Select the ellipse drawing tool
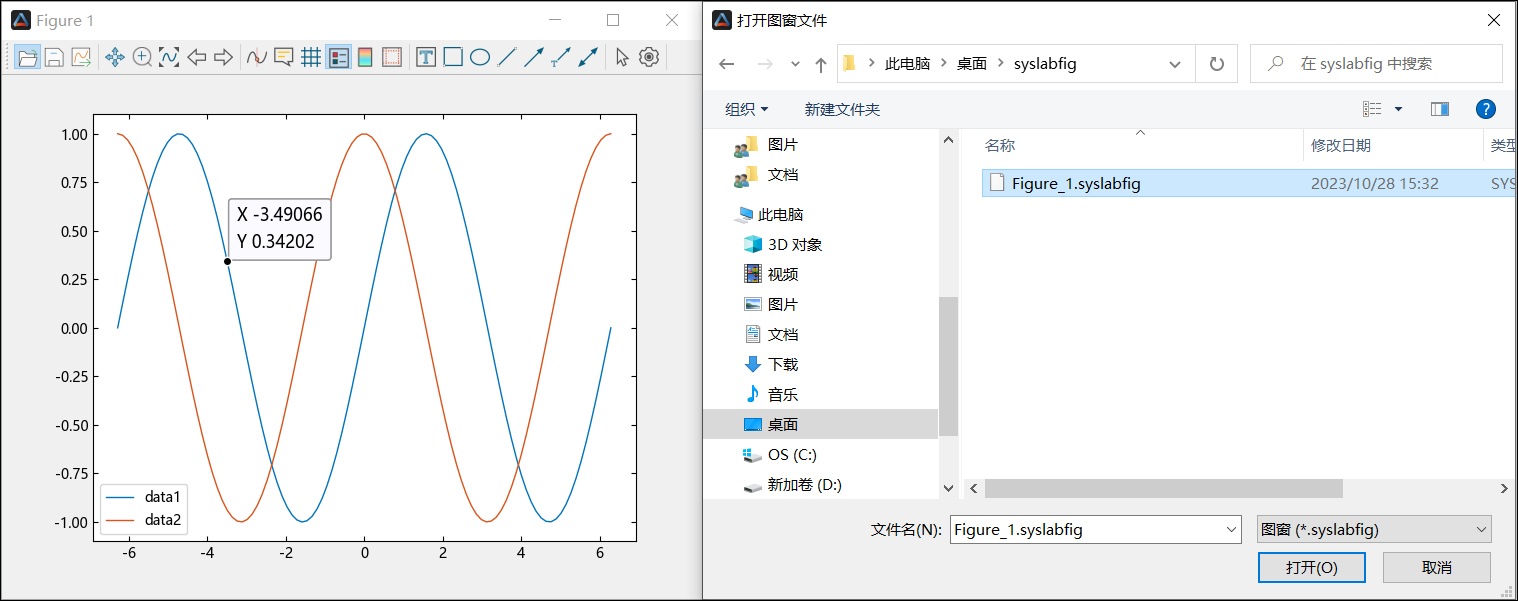1518x601 pixels. pyautogui.click(x=480, y=58)
